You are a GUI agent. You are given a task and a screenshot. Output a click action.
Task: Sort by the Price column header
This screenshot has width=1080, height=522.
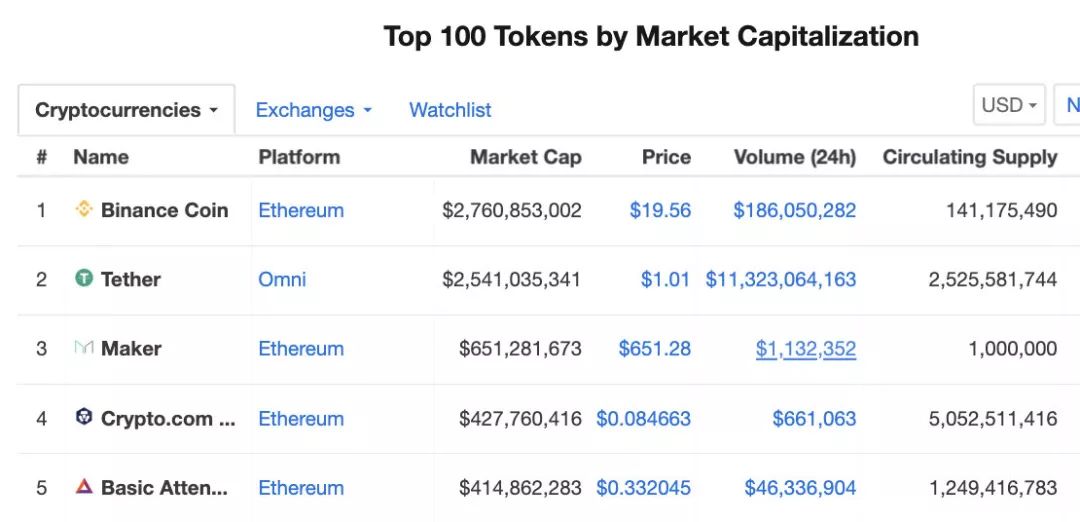tap(666, 157)
